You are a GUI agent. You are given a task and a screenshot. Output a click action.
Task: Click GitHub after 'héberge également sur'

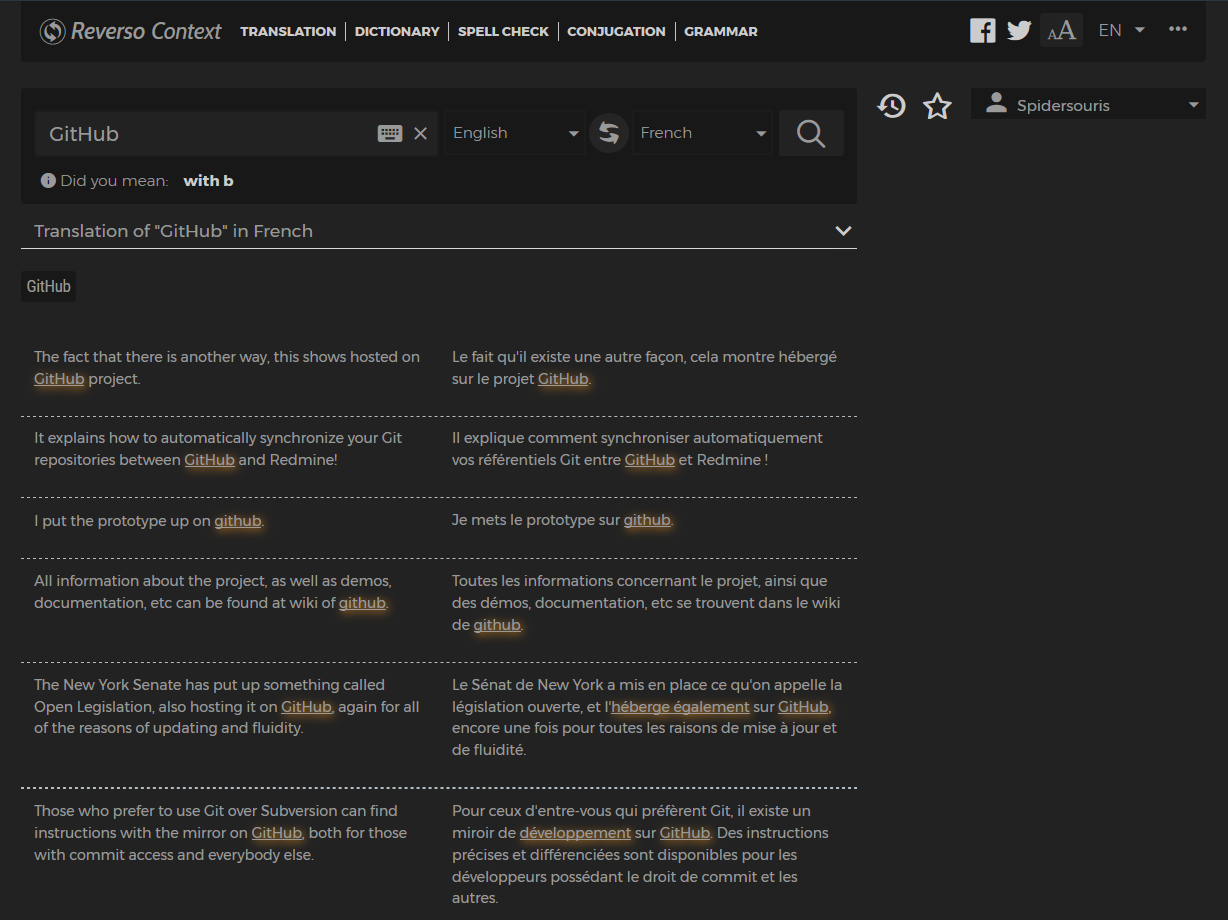pyautogui.click(x=804, y=707)
